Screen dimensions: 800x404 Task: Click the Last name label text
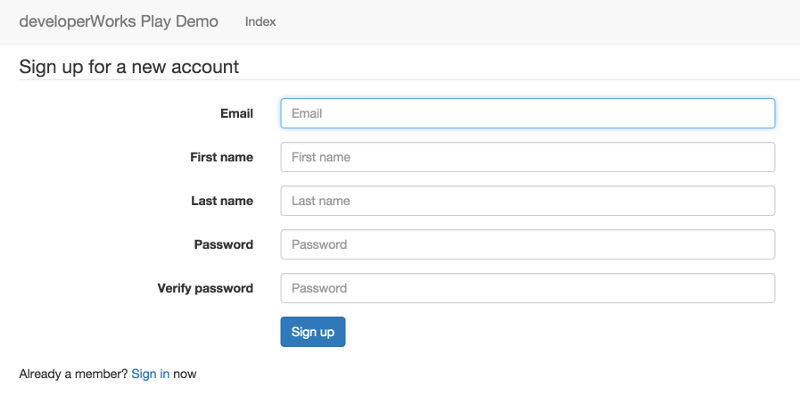tap(221, 201)
